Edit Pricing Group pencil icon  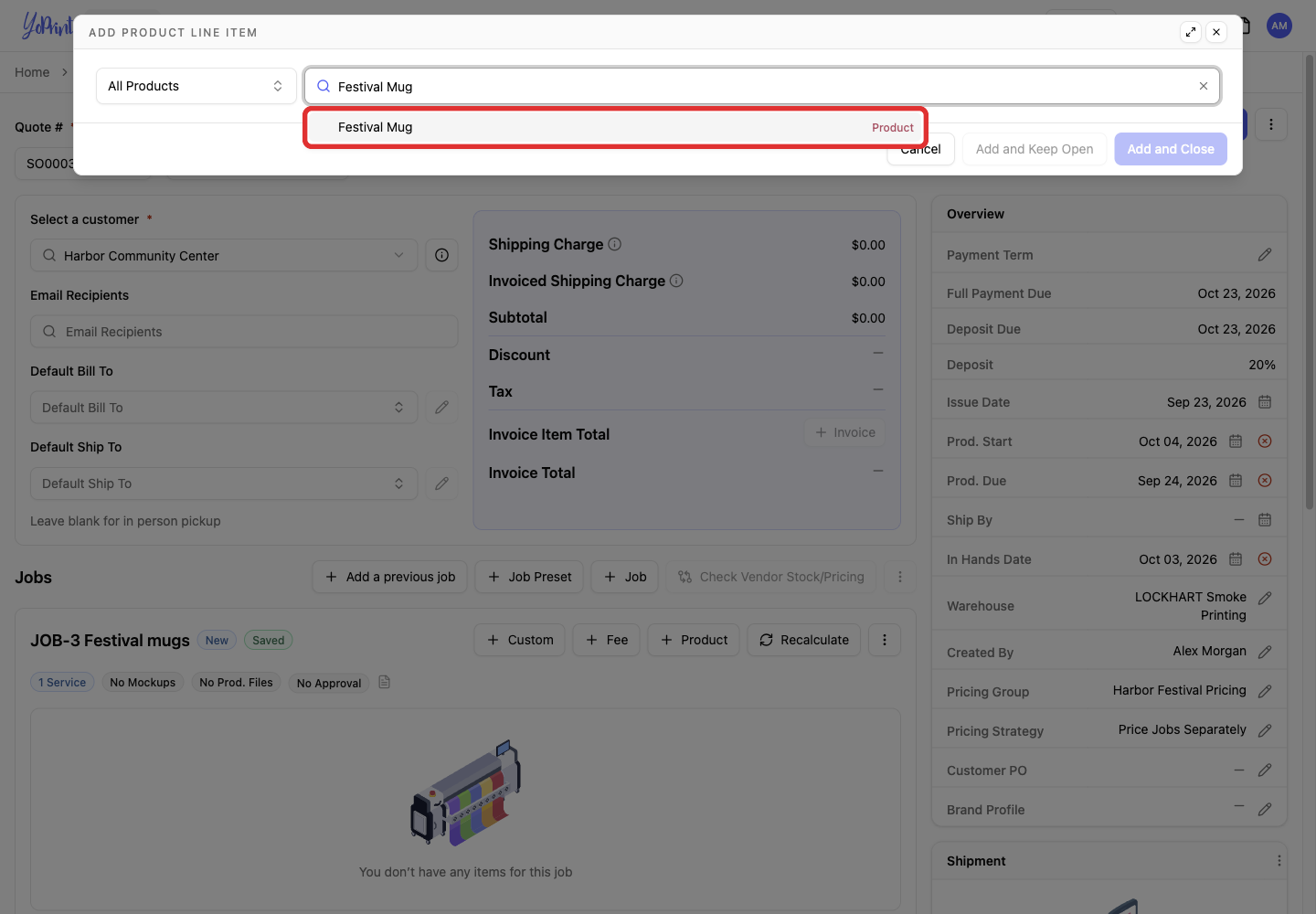(1265, 692)
